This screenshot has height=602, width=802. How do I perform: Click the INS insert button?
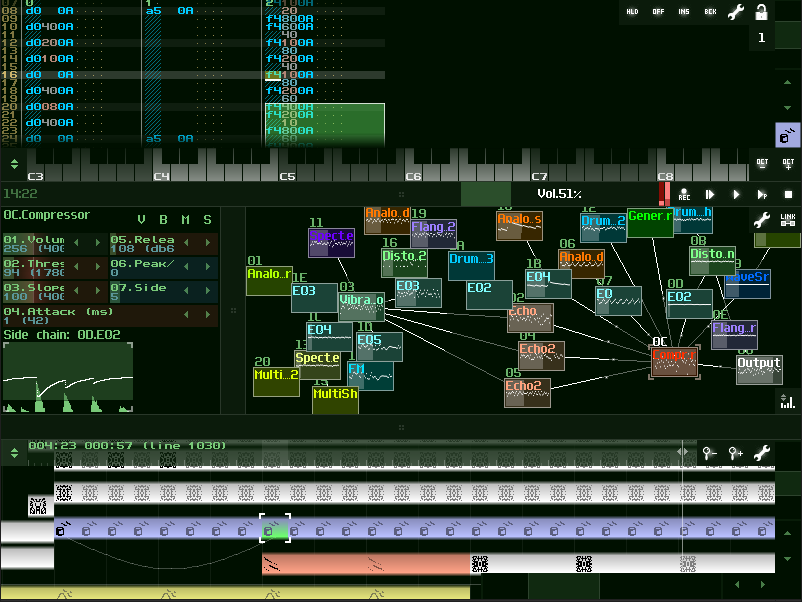tap(684, 12)
